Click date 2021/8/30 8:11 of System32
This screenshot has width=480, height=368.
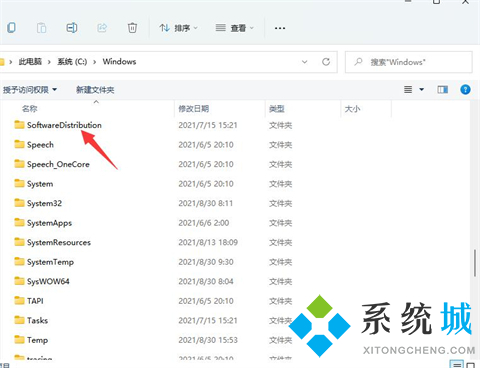click(206, 203)
